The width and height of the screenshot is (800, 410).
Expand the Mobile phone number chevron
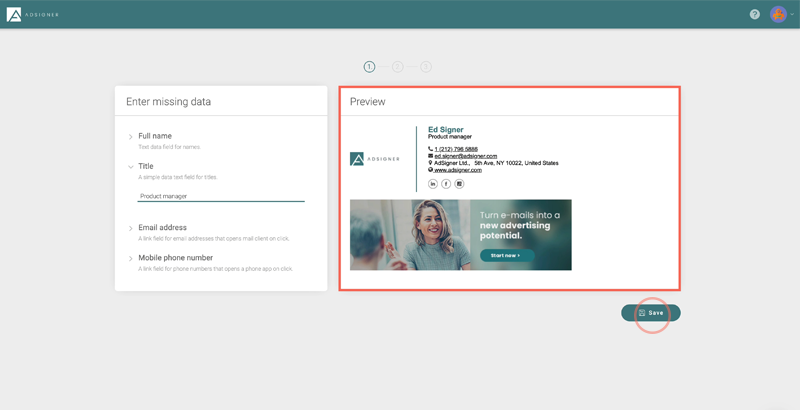[131, 259]
